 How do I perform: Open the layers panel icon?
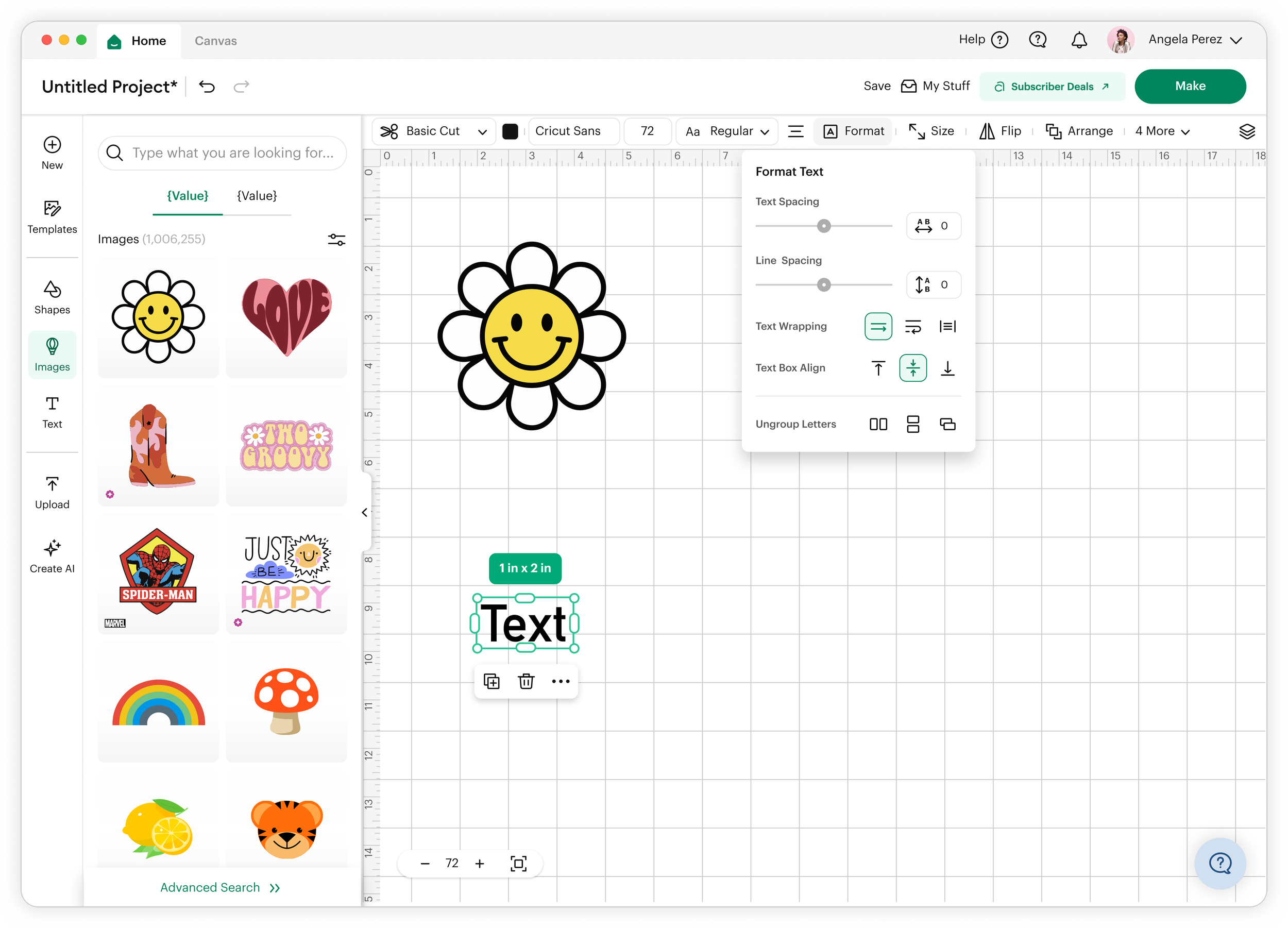[x=1247, y=131]
